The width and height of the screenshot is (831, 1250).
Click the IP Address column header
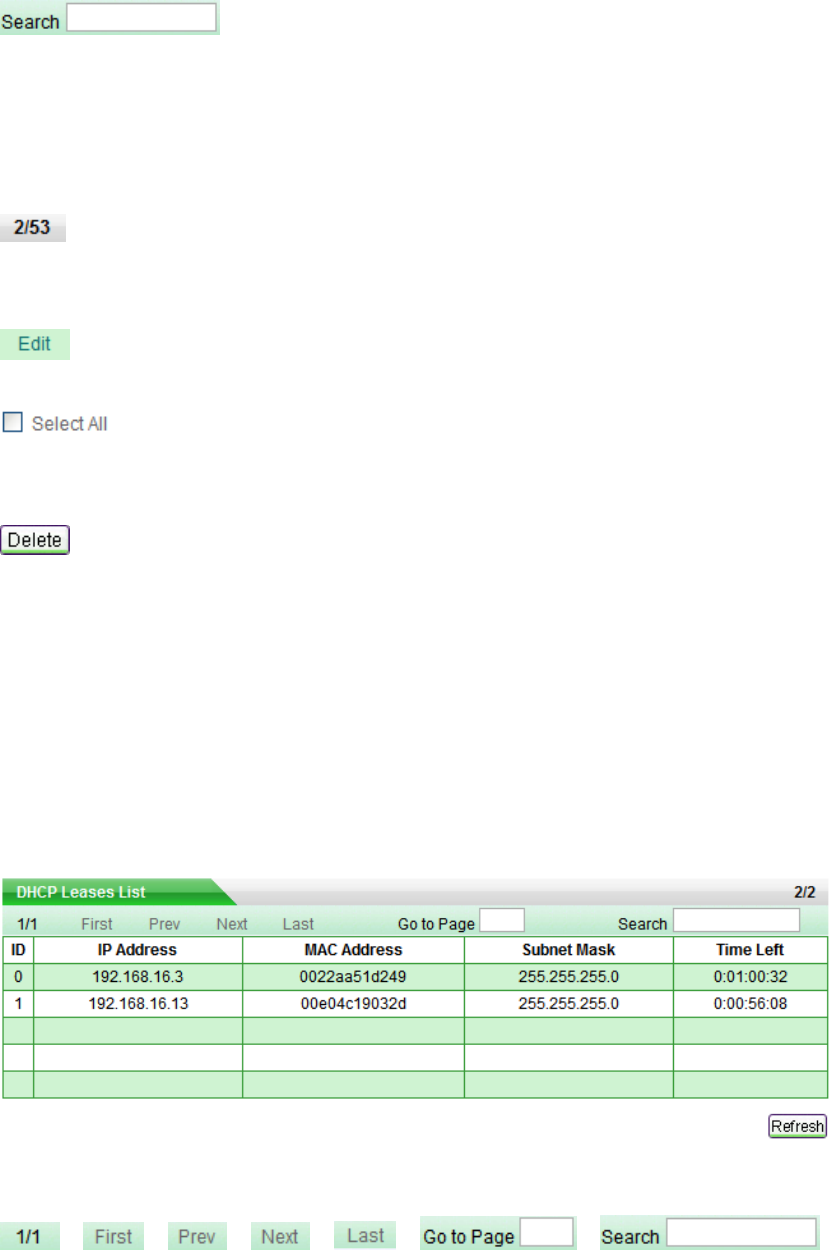pos(138,950)
